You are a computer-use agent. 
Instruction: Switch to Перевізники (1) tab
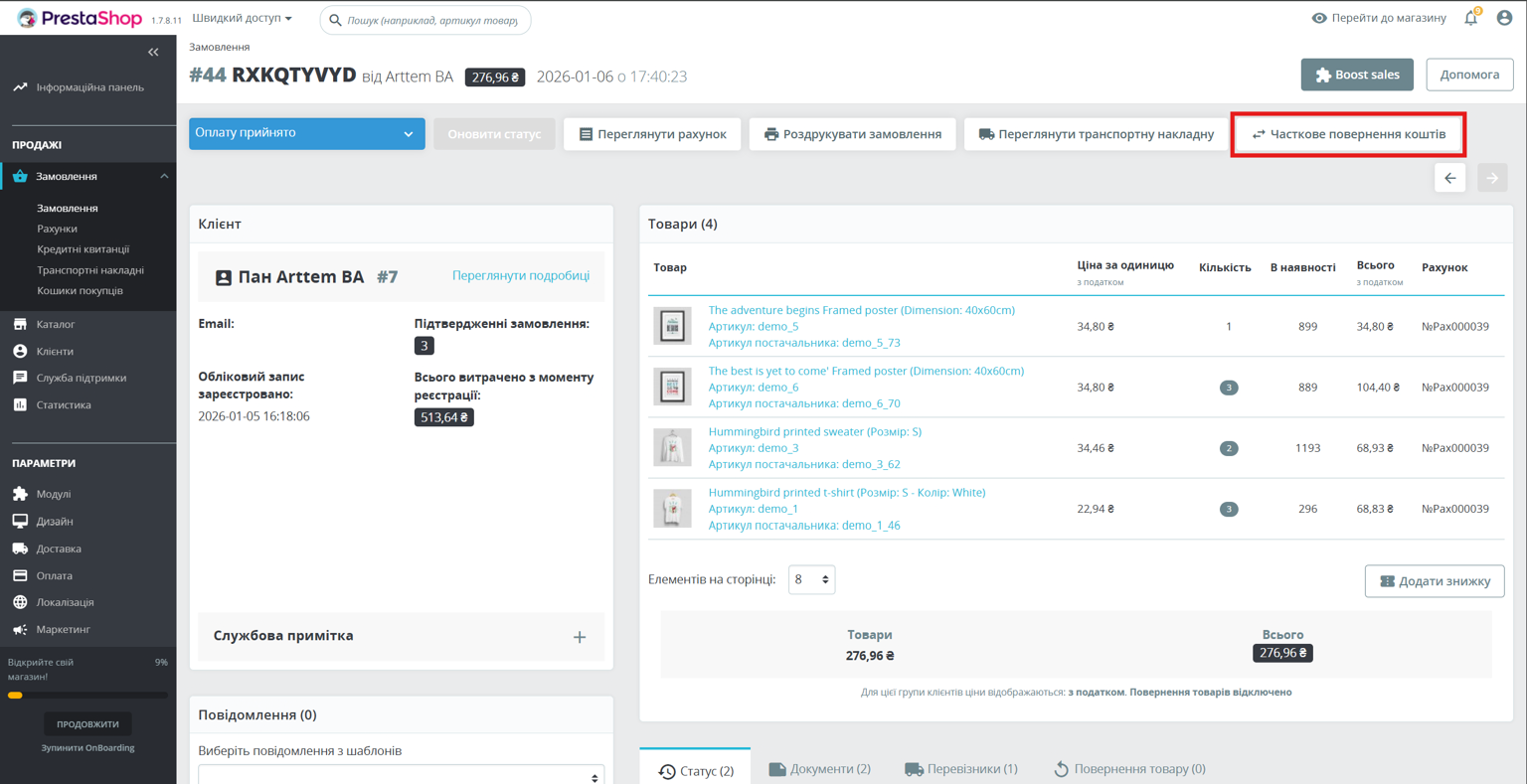[960, 769]
